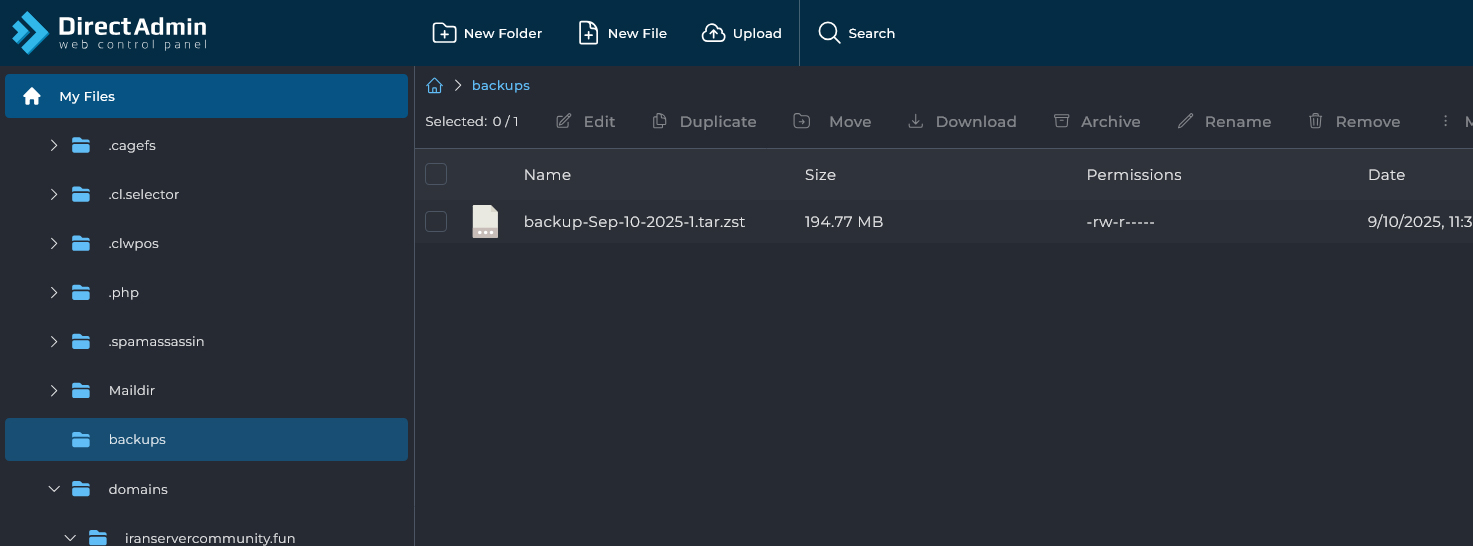Screen dimensions: 1473x546
Task: Click the .cagefs folder icon
Action: tap(82, 145)
